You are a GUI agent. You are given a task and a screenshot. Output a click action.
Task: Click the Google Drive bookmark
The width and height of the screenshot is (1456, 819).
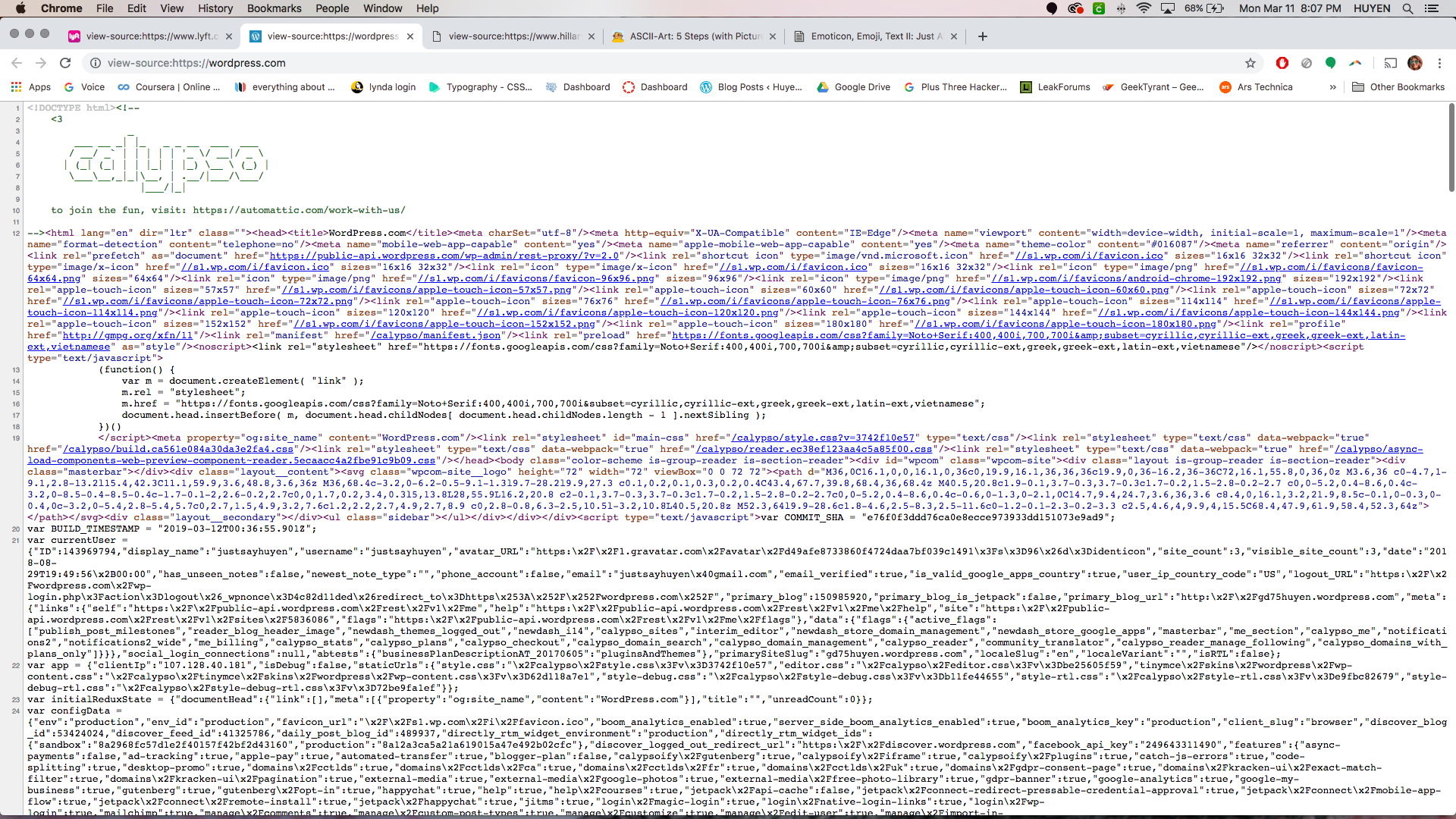tap(853, 87)
